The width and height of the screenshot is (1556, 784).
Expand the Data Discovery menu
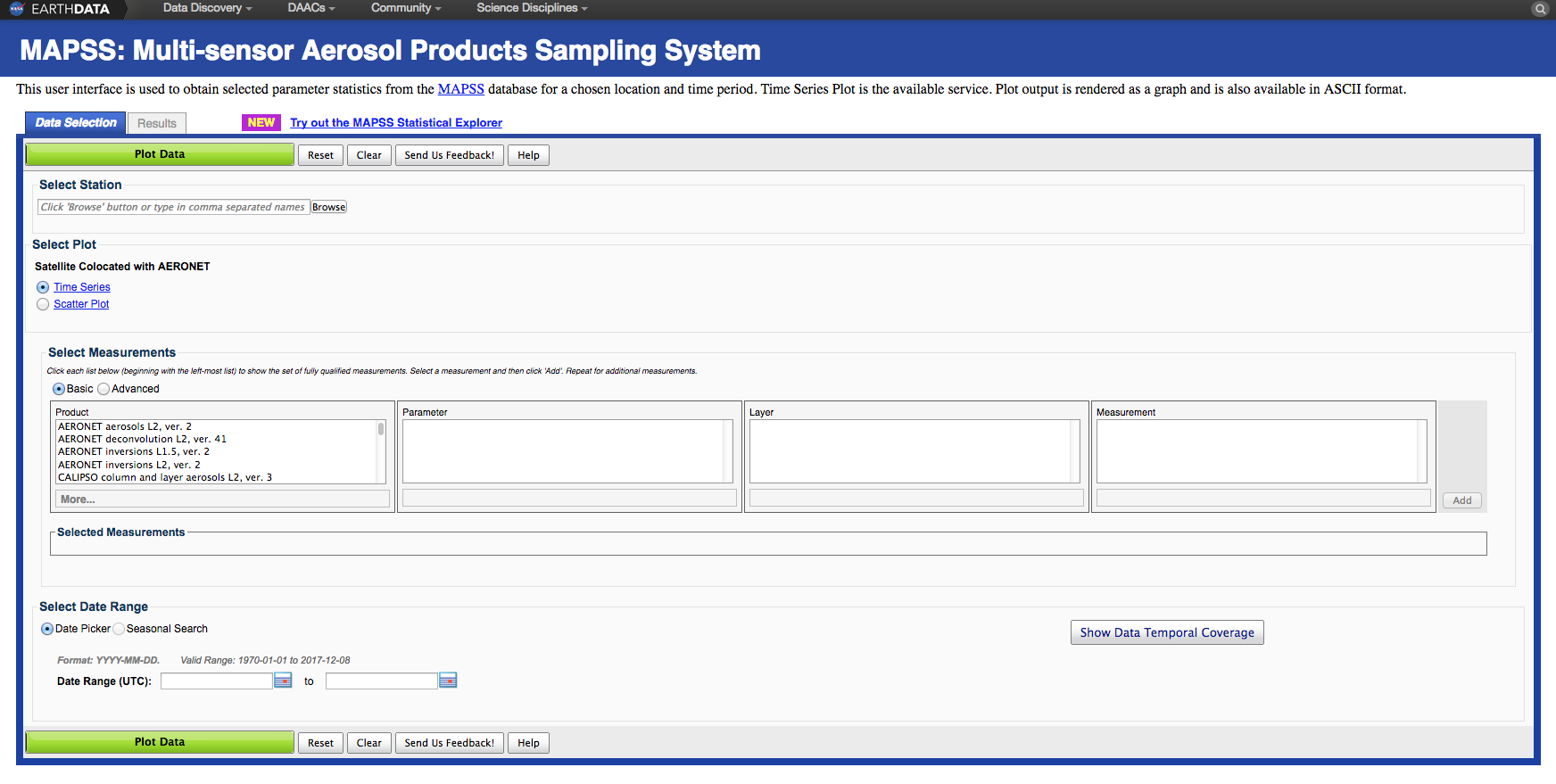pos(207,8)
